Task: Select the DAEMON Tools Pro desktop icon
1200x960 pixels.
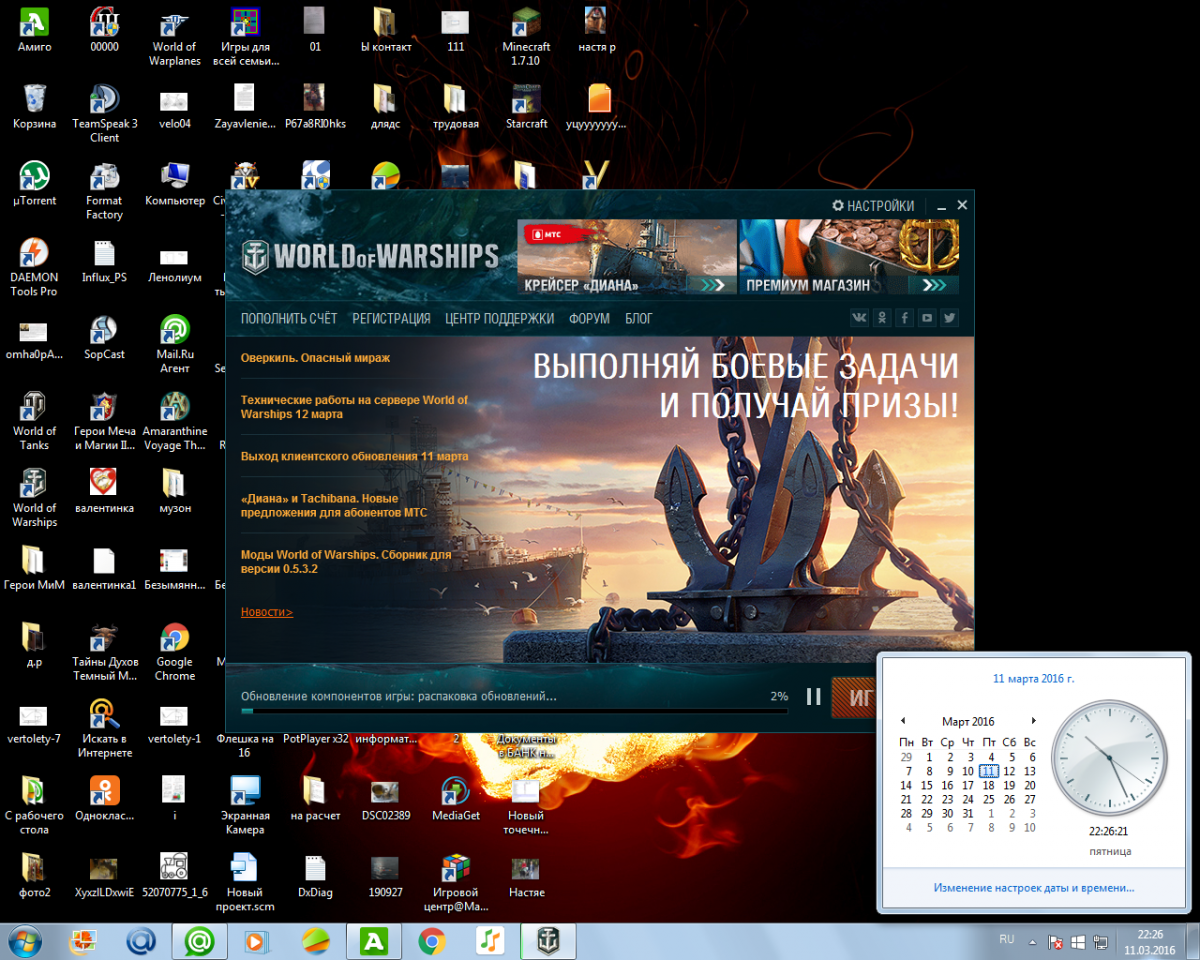Action: point(35,268)
